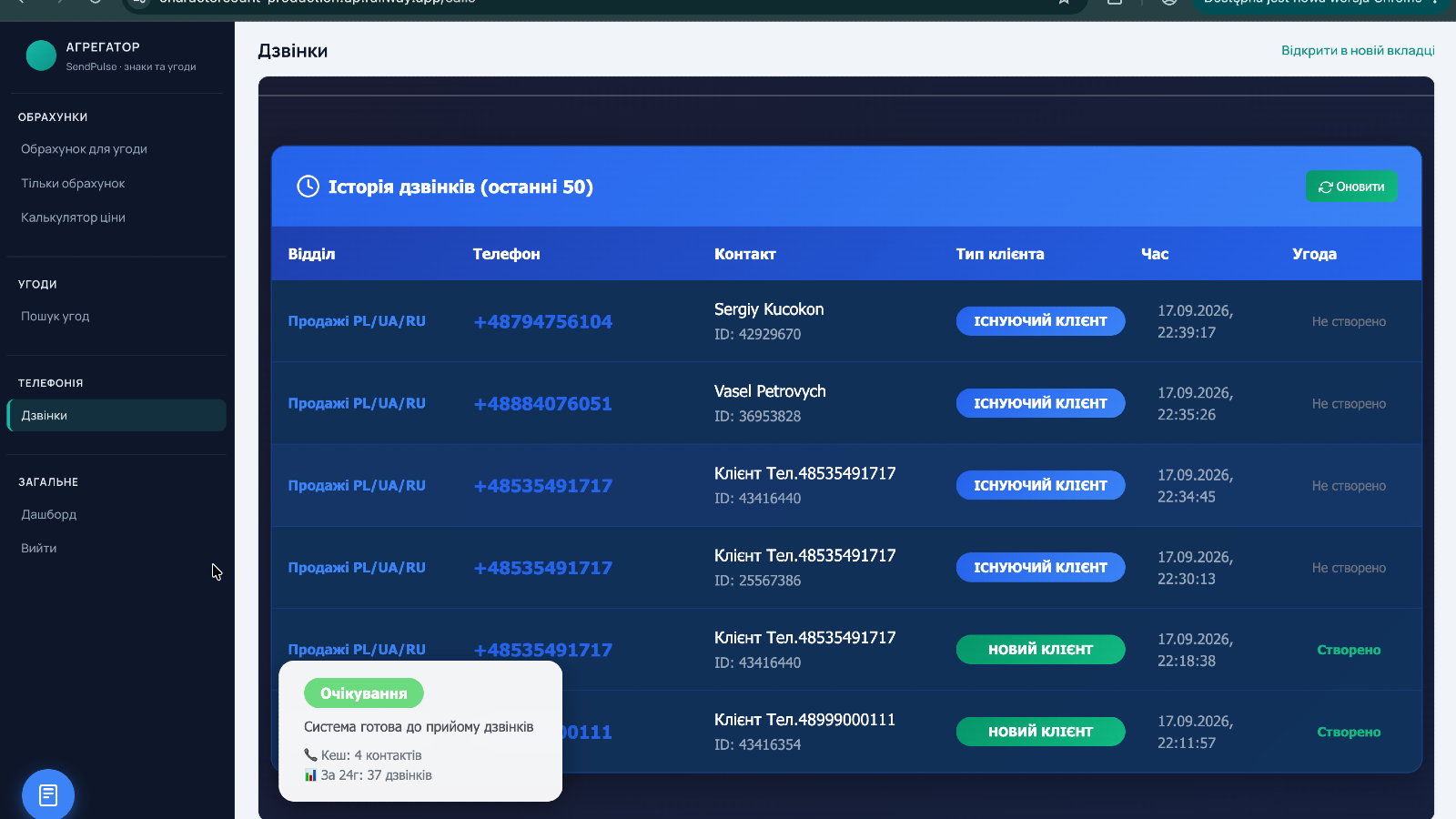Click Існуючий клієнт badge for Sergiy Kucokon

[x=1040, y=321]
